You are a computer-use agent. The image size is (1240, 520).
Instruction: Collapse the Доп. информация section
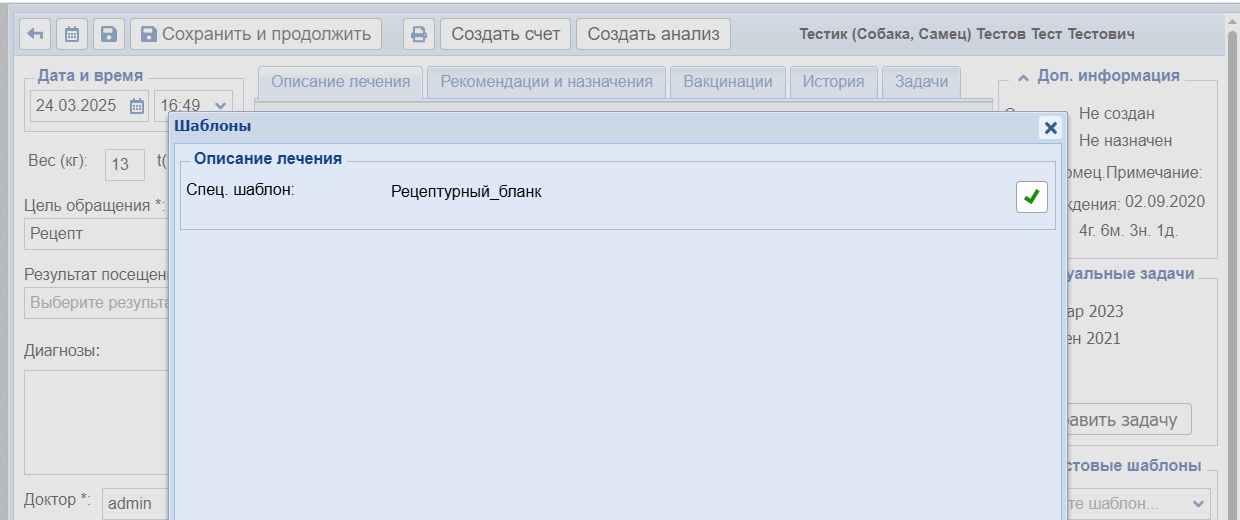click(1023, 76)
